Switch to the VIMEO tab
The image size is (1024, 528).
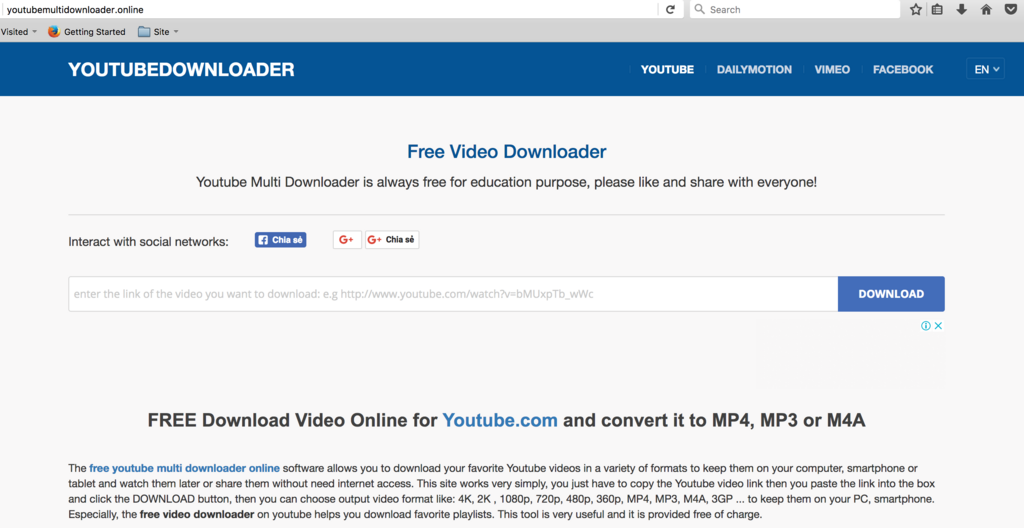coord(832,69)
